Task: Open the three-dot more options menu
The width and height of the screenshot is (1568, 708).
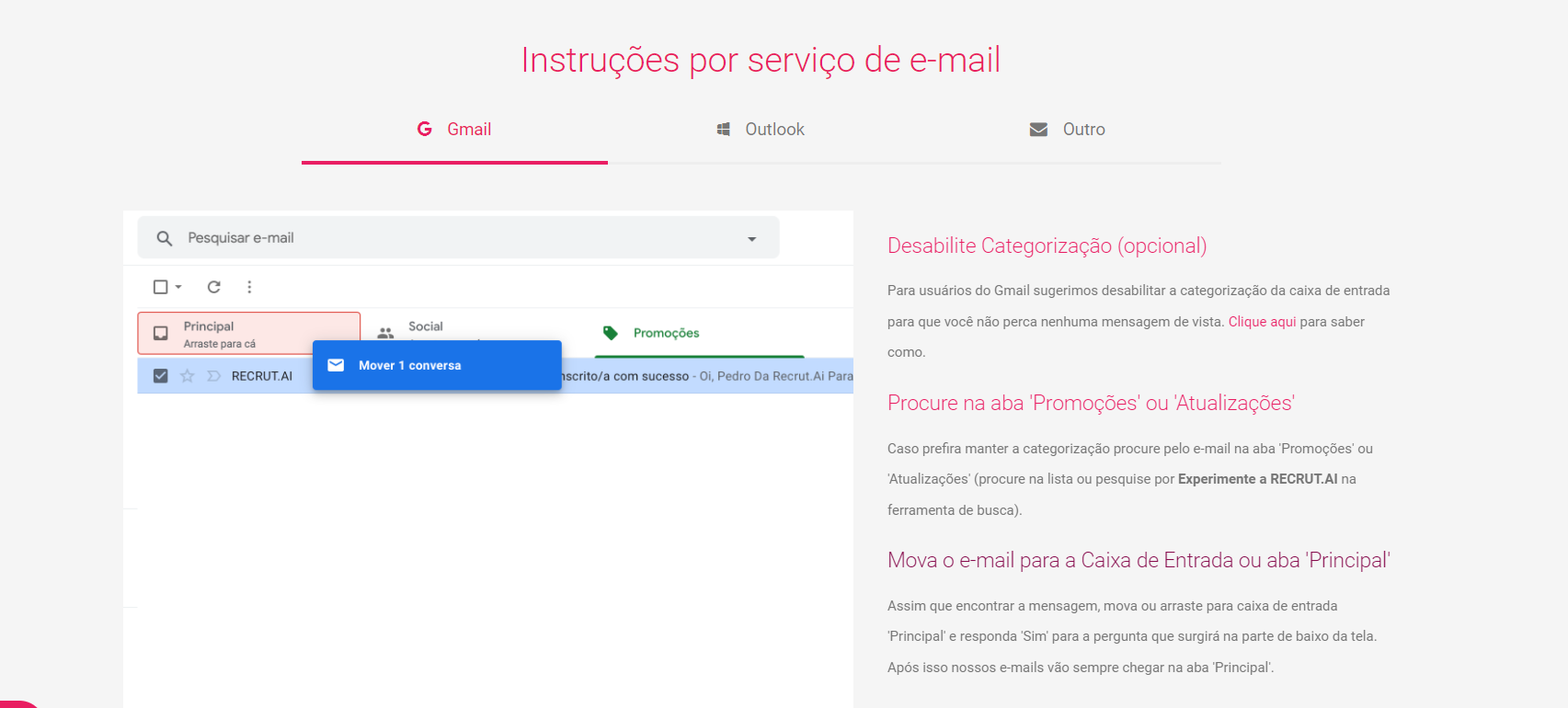Action: point(249,287)
